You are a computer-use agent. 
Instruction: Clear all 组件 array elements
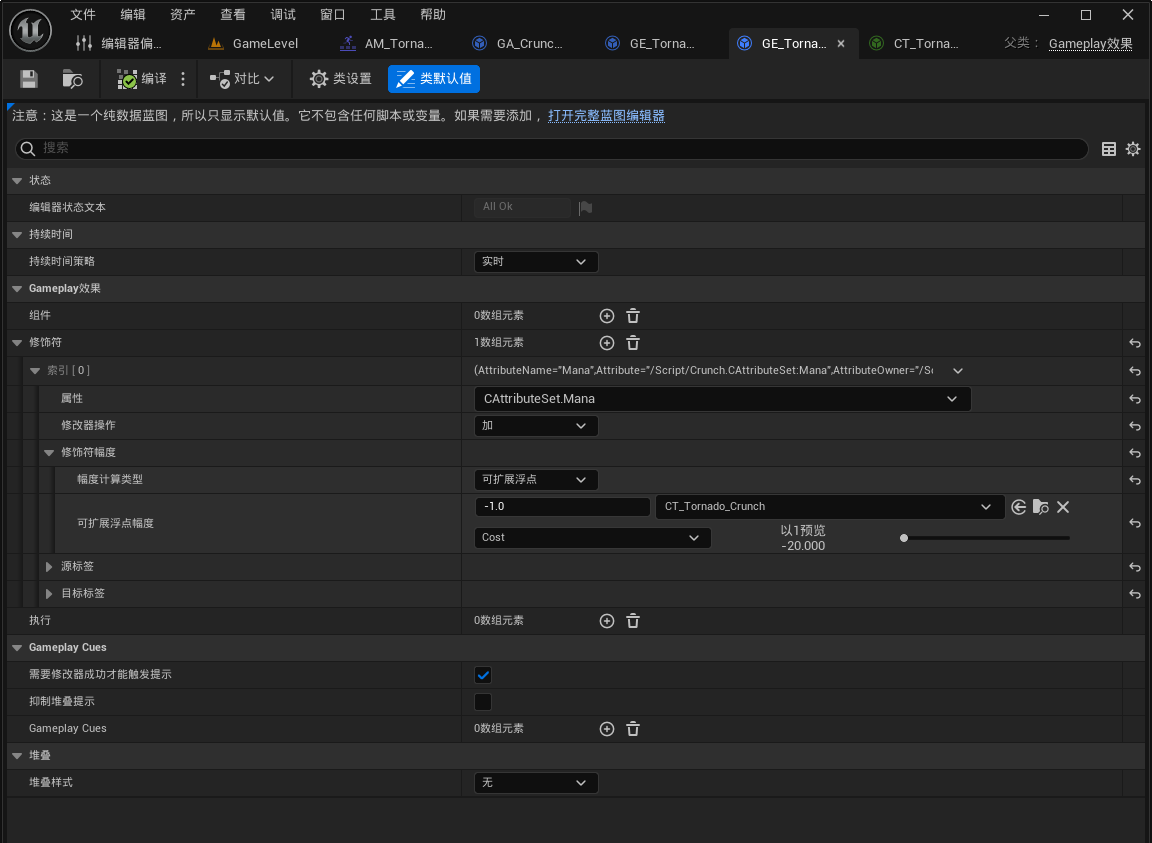click(633, 316)
